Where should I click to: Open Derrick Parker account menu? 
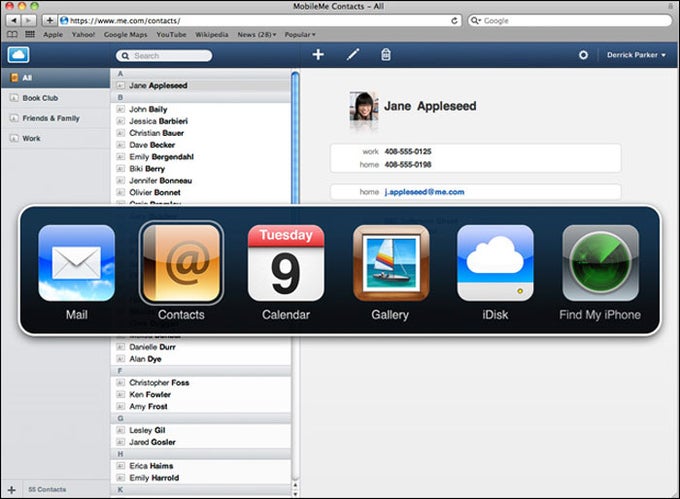[x=636, y=55]
